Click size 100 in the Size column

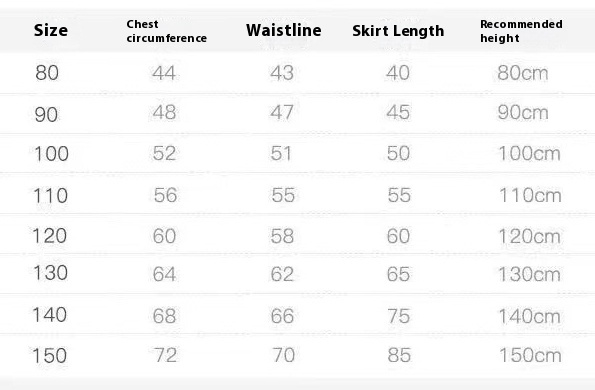pos(51,154)
